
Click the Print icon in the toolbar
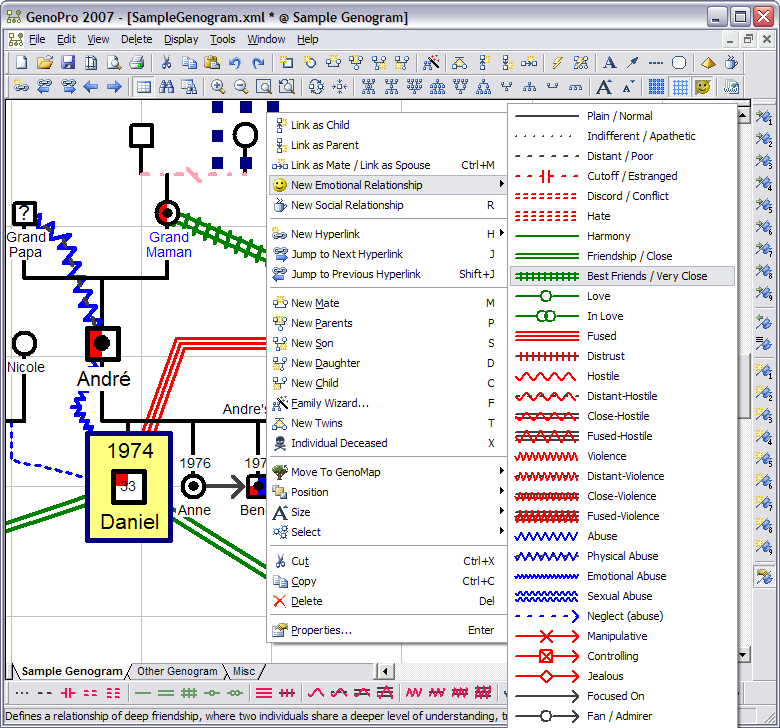point(137,63)
